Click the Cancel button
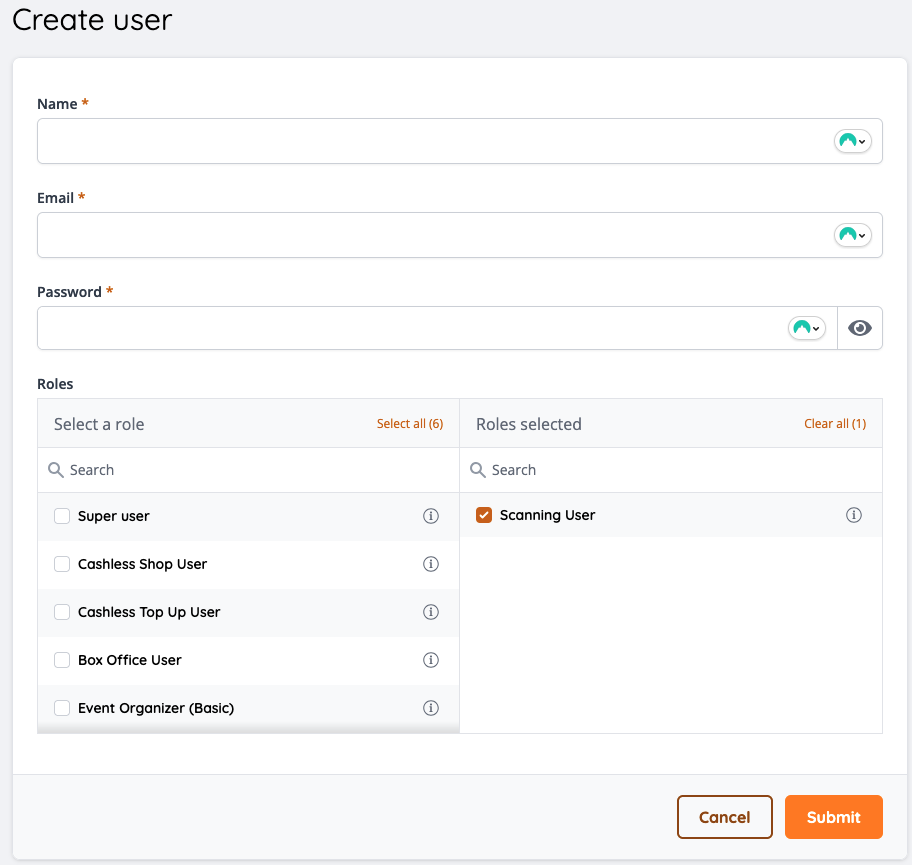912x865 pixels. (724, 817)
